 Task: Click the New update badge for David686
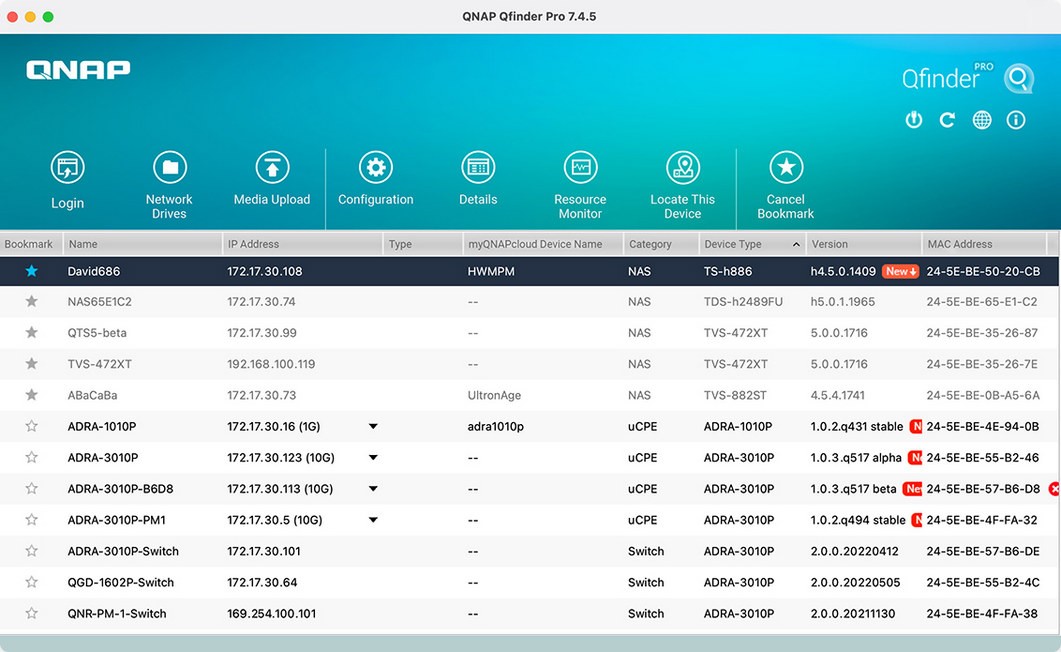[901, 271]
